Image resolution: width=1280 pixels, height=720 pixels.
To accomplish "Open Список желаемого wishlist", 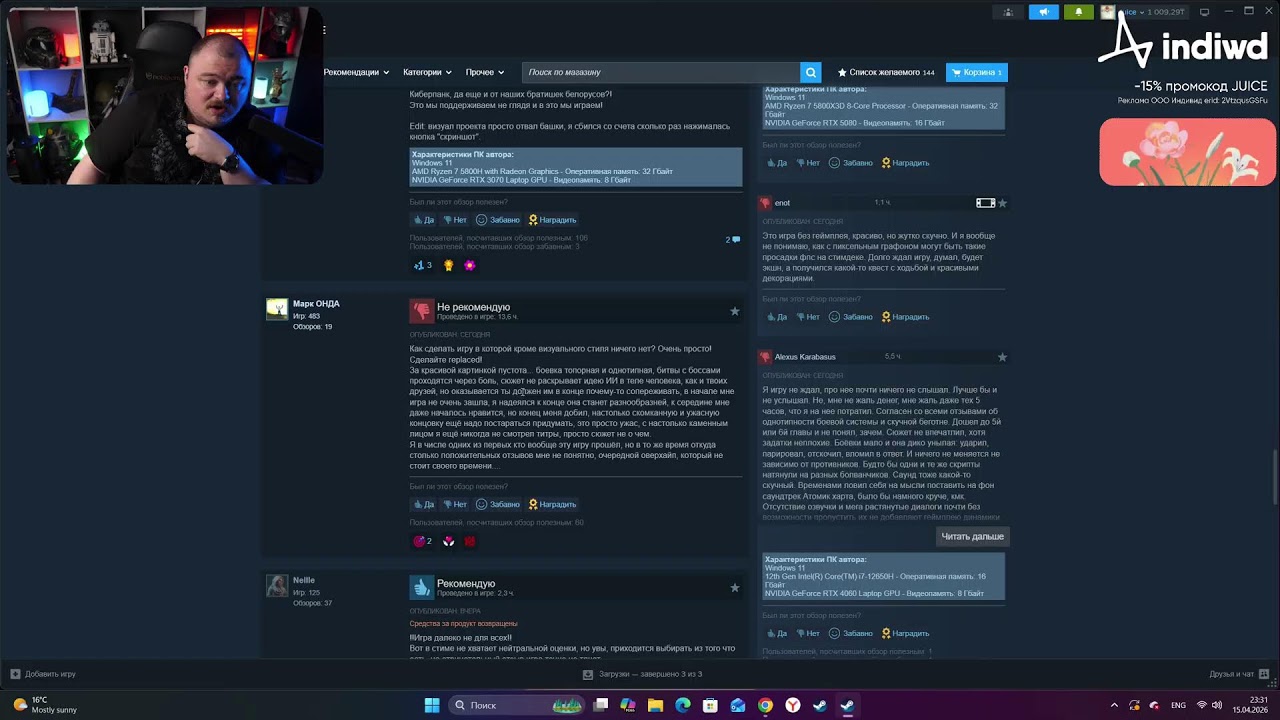I will point(886,72).
